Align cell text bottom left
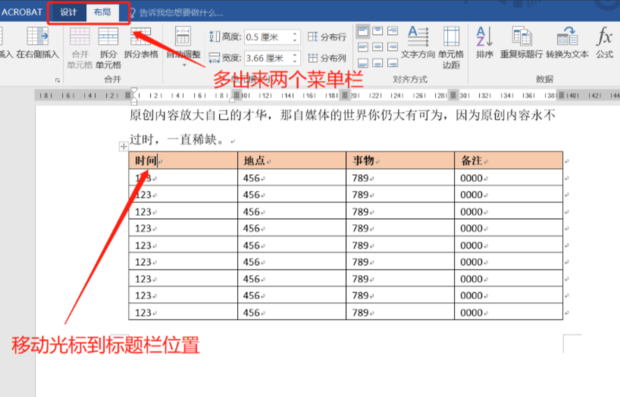The image size is (620, 397). point(363,63)
